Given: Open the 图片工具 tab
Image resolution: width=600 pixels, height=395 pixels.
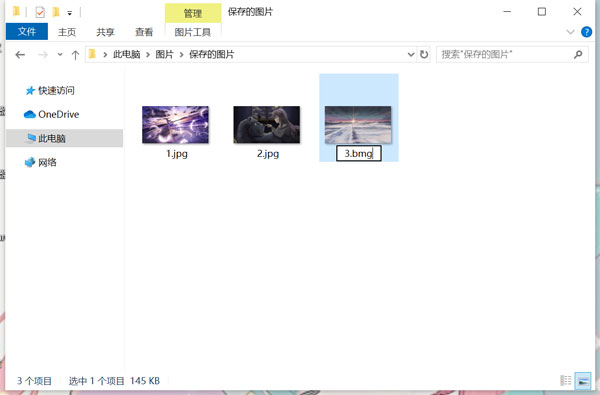Looking at the screenshot, I should [193, 32].
